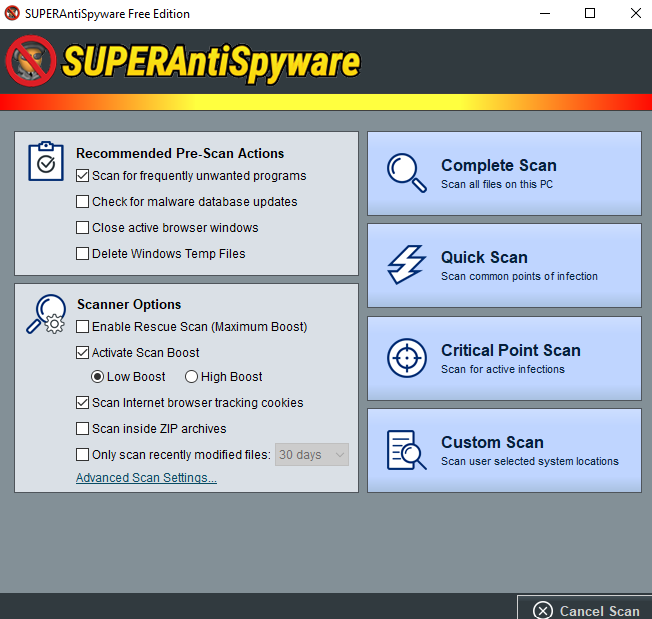Click the magnifier gear Scanner Options icon
The height and width of the screenshot is (619, 652).
46,314
